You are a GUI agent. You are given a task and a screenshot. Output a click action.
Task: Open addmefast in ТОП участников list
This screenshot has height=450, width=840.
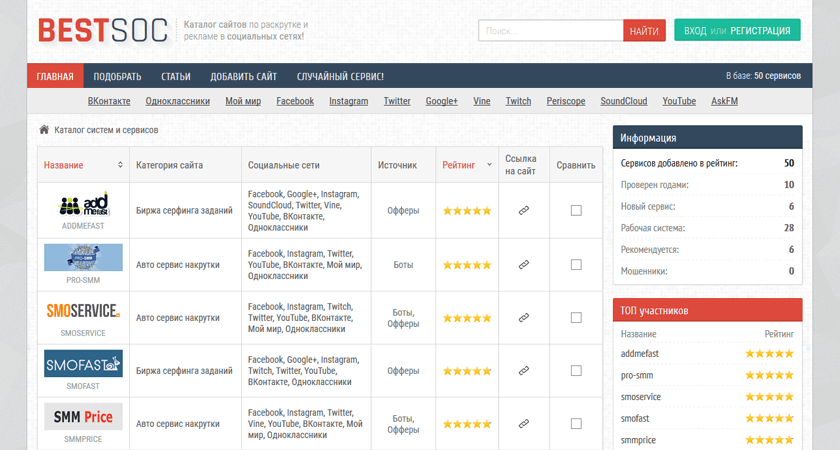[x=640, y=354]
